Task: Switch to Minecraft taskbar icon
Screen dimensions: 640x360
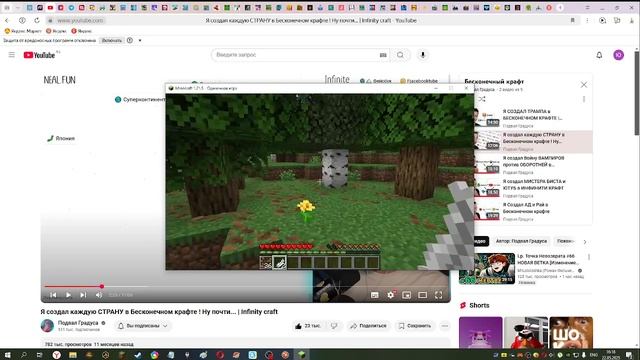Action: [302, 355]
